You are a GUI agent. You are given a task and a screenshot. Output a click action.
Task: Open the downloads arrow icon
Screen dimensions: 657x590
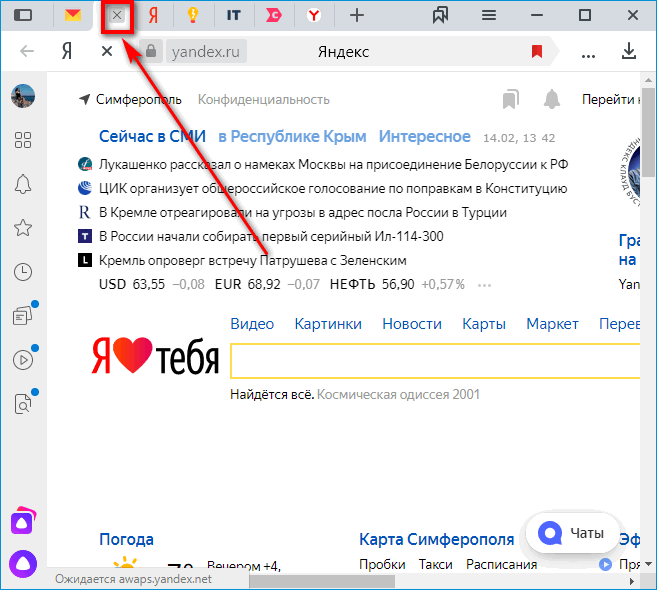click(629, 51)
